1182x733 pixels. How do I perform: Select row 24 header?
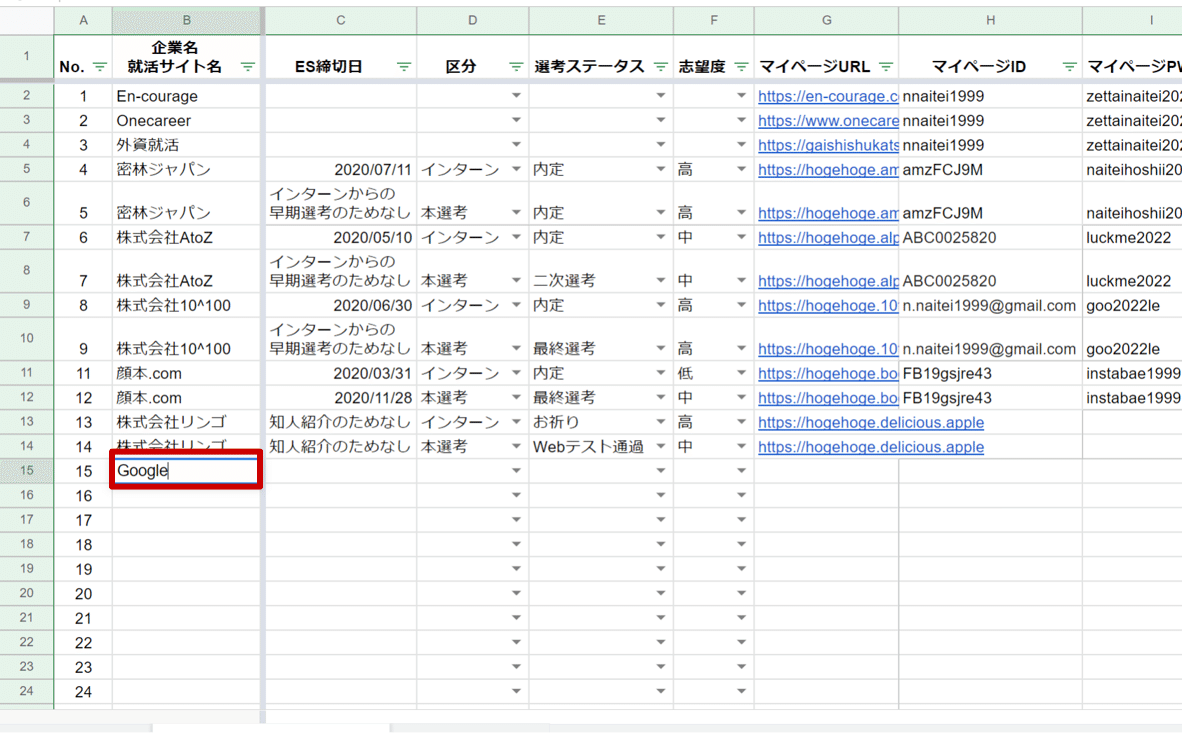[26, 692]
